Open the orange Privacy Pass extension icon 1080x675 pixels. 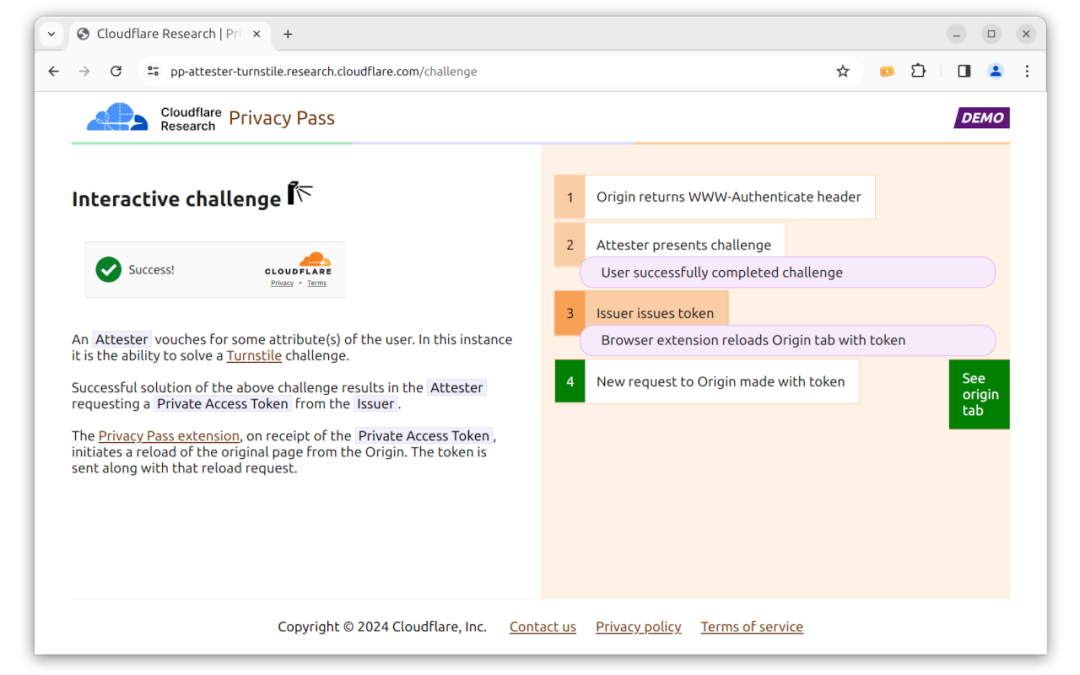coord(887,71)
